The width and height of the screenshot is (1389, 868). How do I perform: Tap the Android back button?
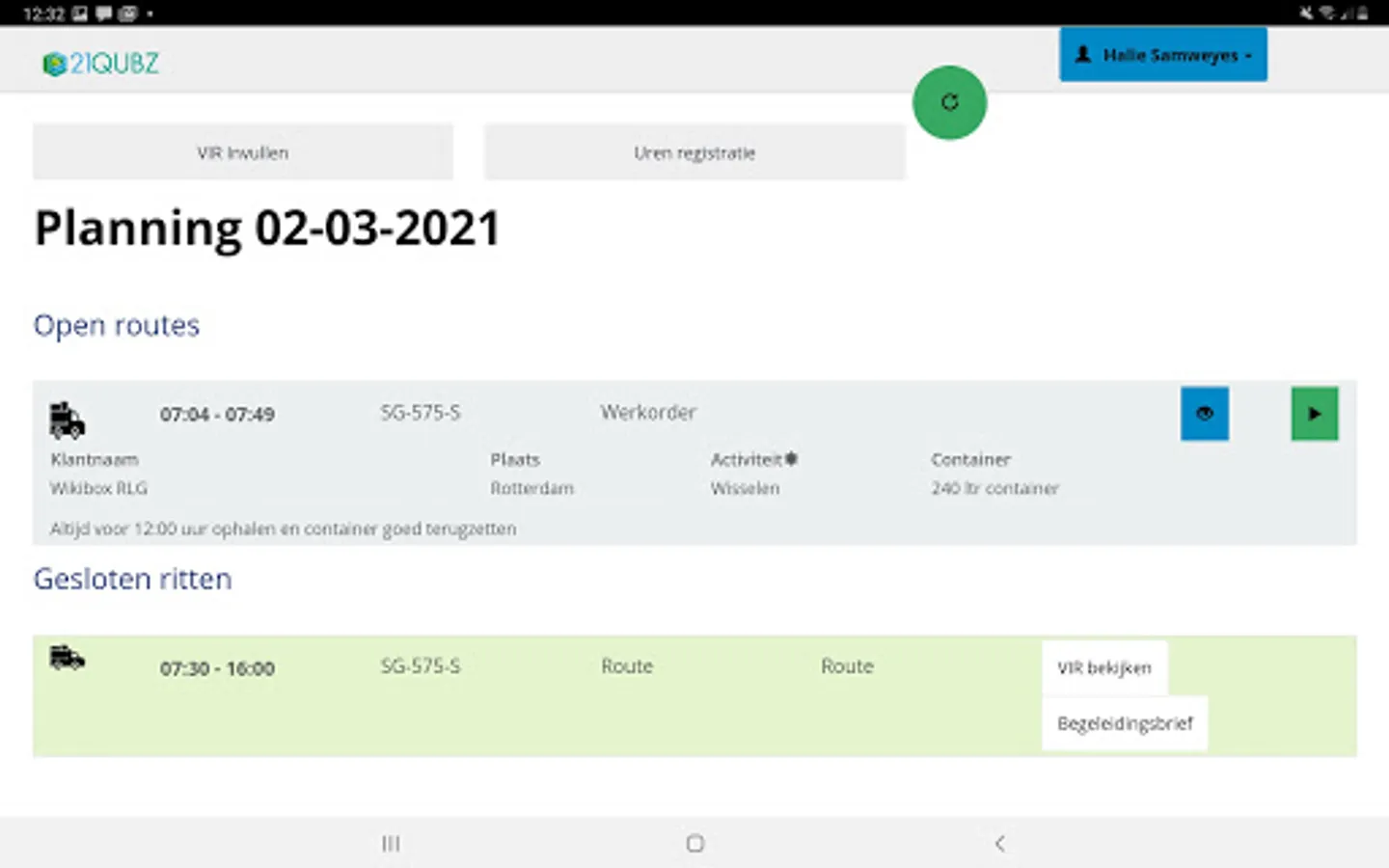(999, 844)
